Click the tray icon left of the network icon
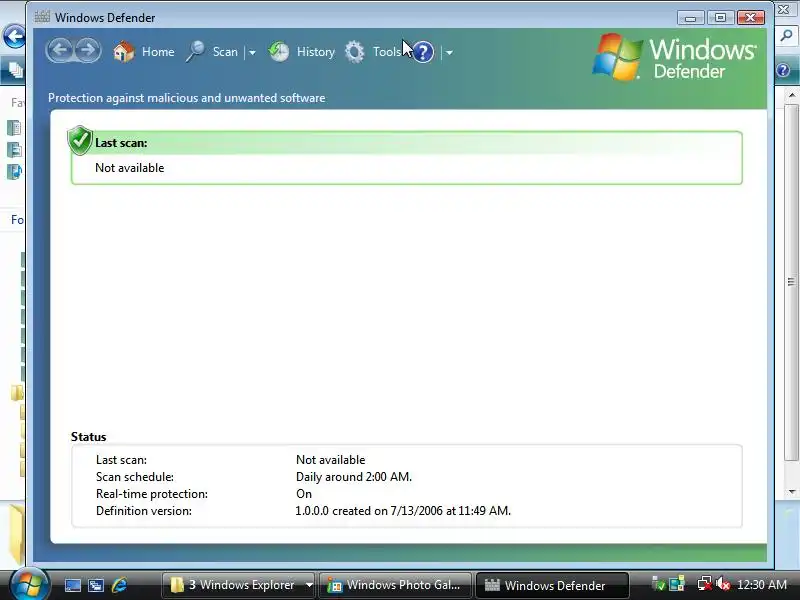The height and width of the screenshot is (600, 800). click(677, 584)
